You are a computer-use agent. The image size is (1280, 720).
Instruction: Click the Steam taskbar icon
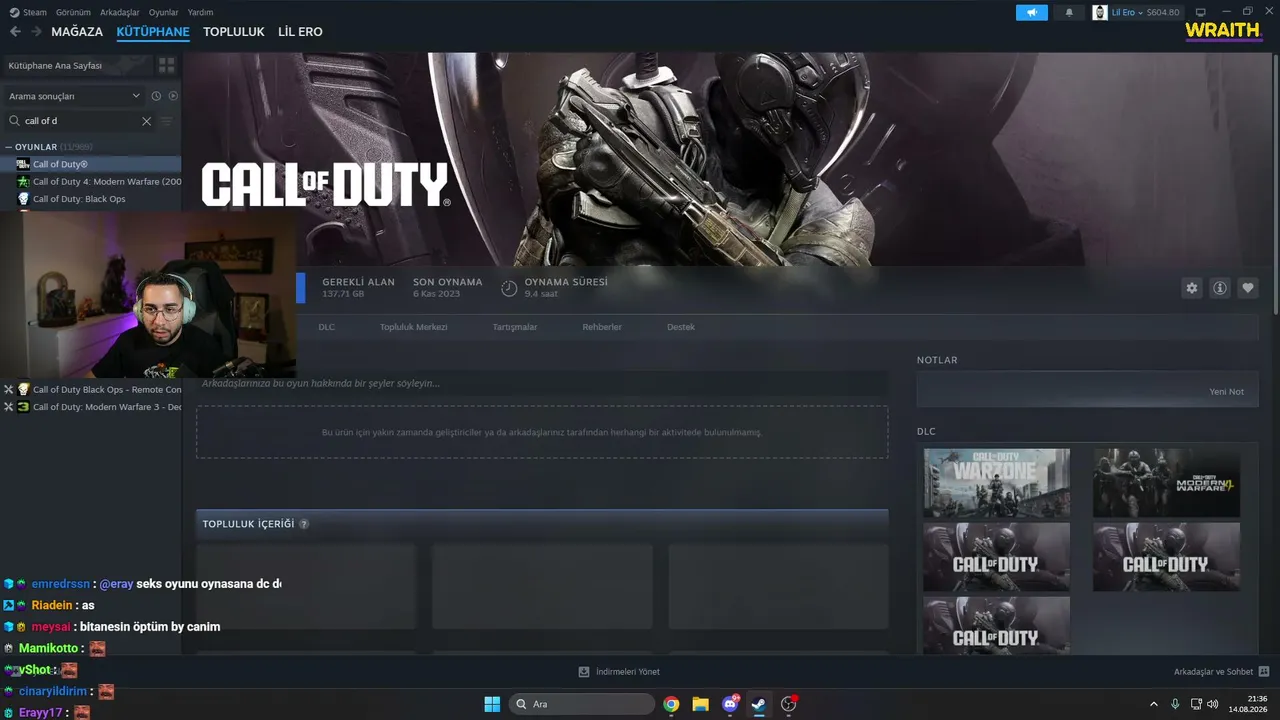759,704
